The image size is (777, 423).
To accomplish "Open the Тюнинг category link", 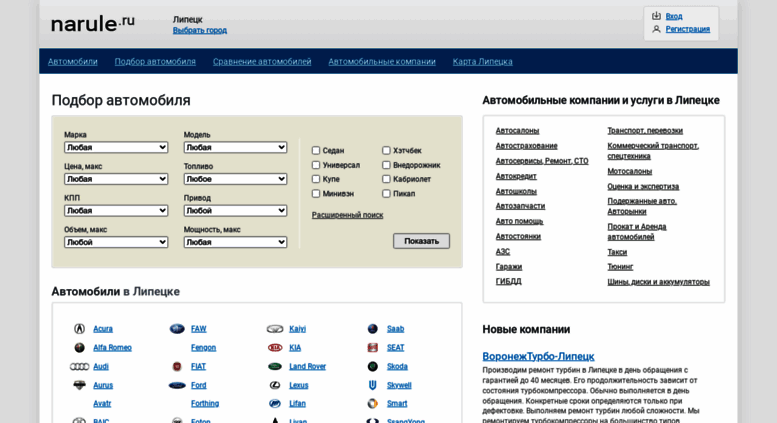I will tap(620, 266).
